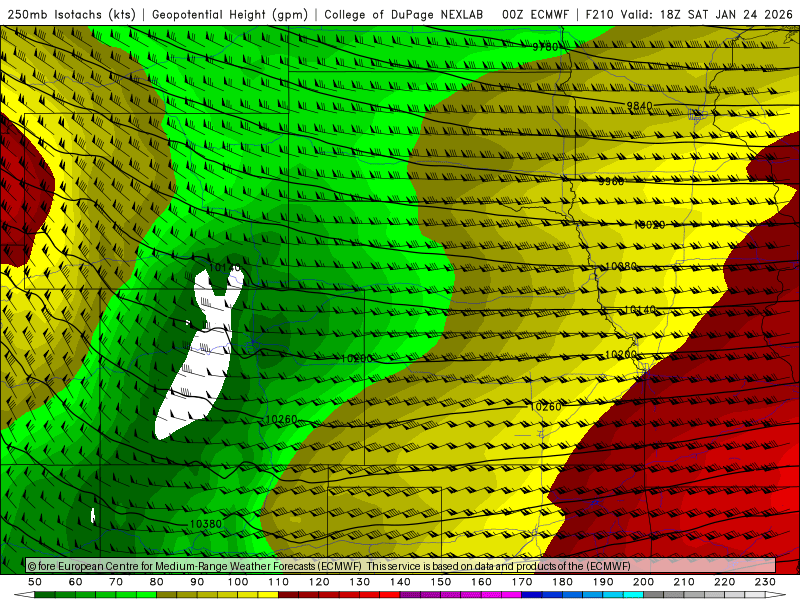Click the 160 value on color scale

pos(481,582)
